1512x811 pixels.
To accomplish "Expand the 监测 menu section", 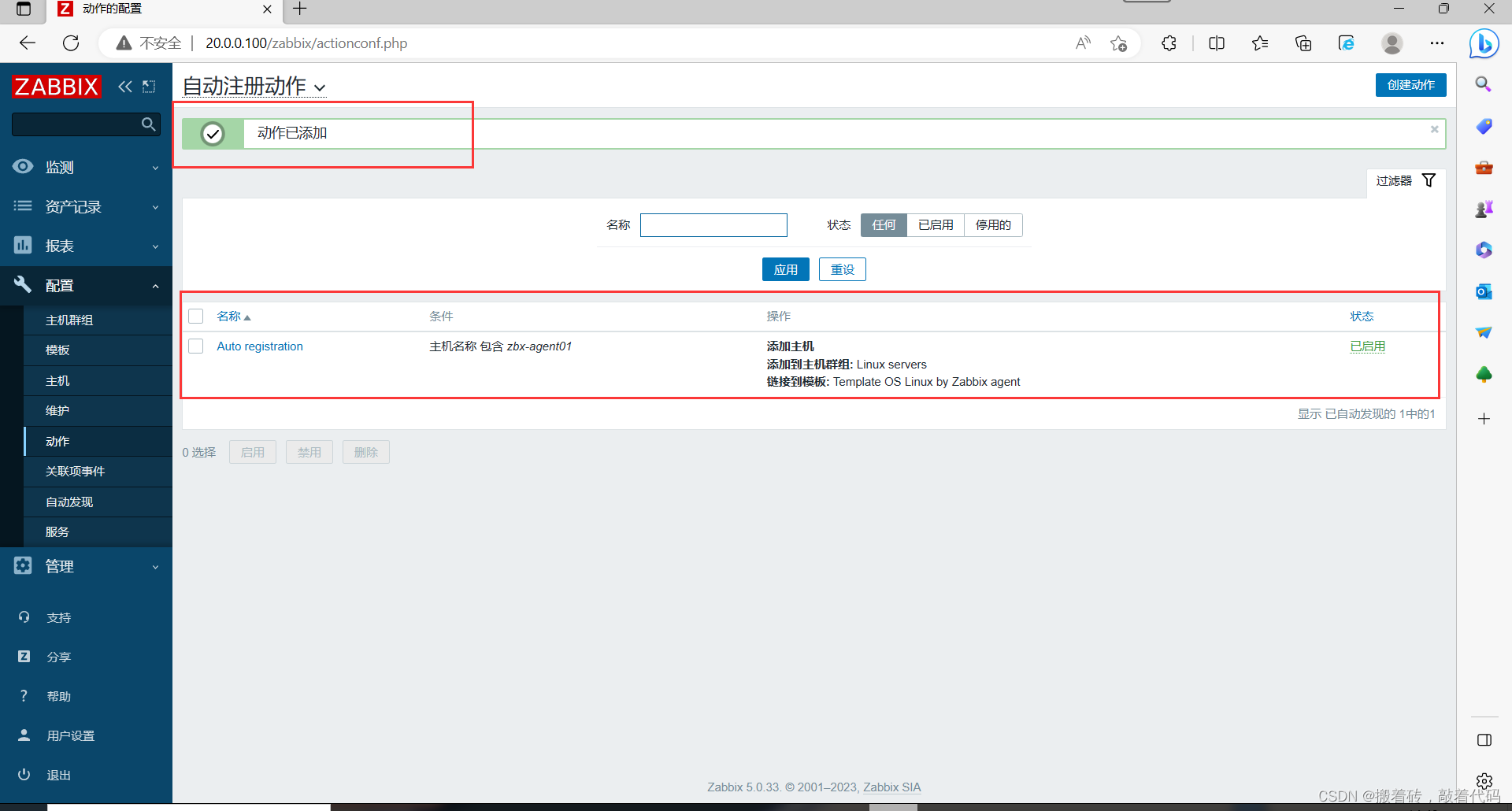I will click(x=86, y=167).
